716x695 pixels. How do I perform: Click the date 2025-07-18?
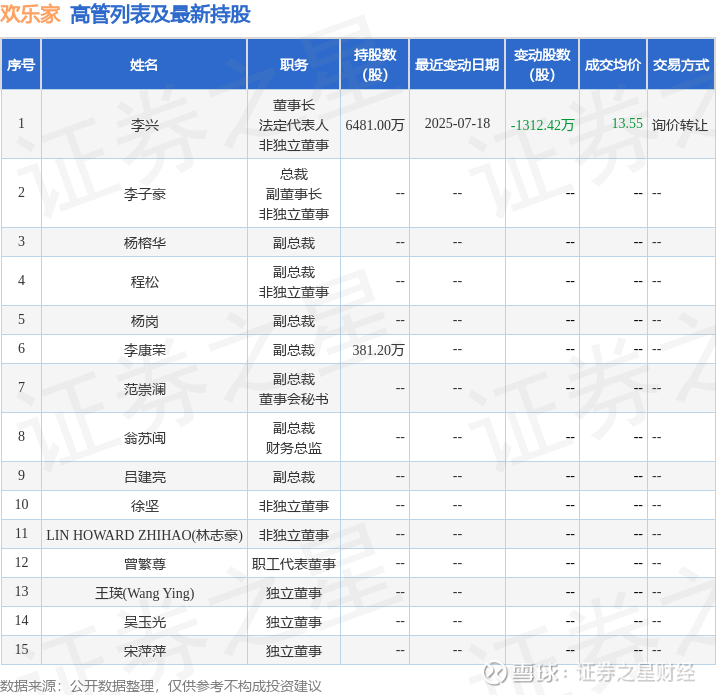click(457, 123)
